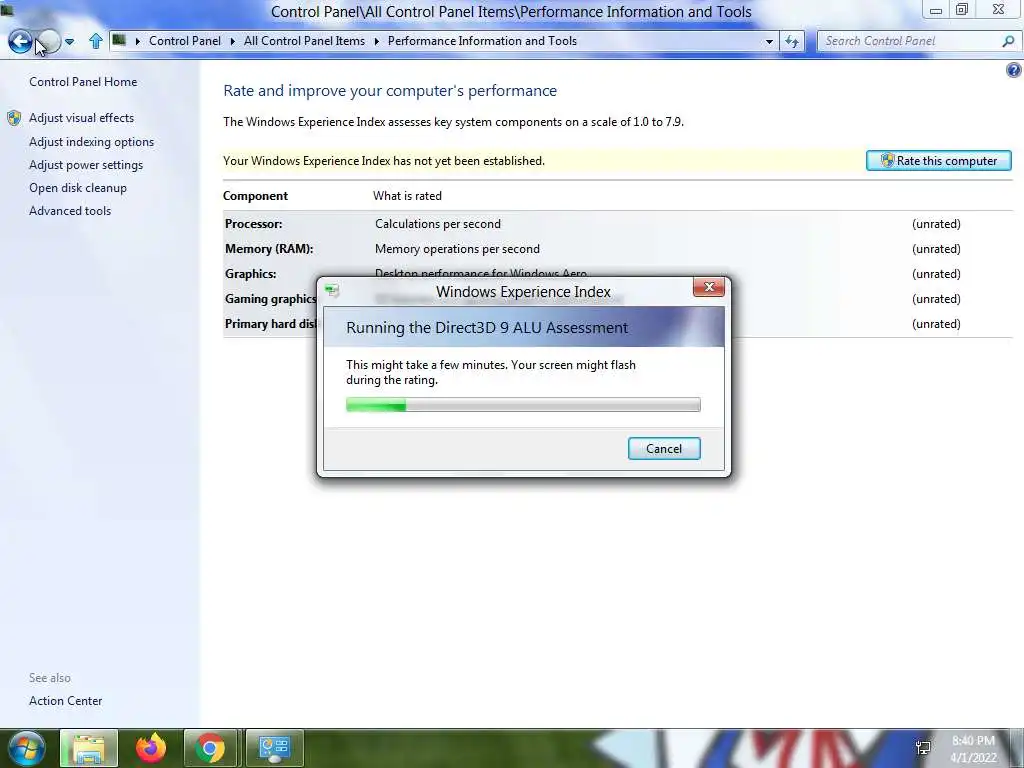Open the address bar history dropdown

point(769,41)
